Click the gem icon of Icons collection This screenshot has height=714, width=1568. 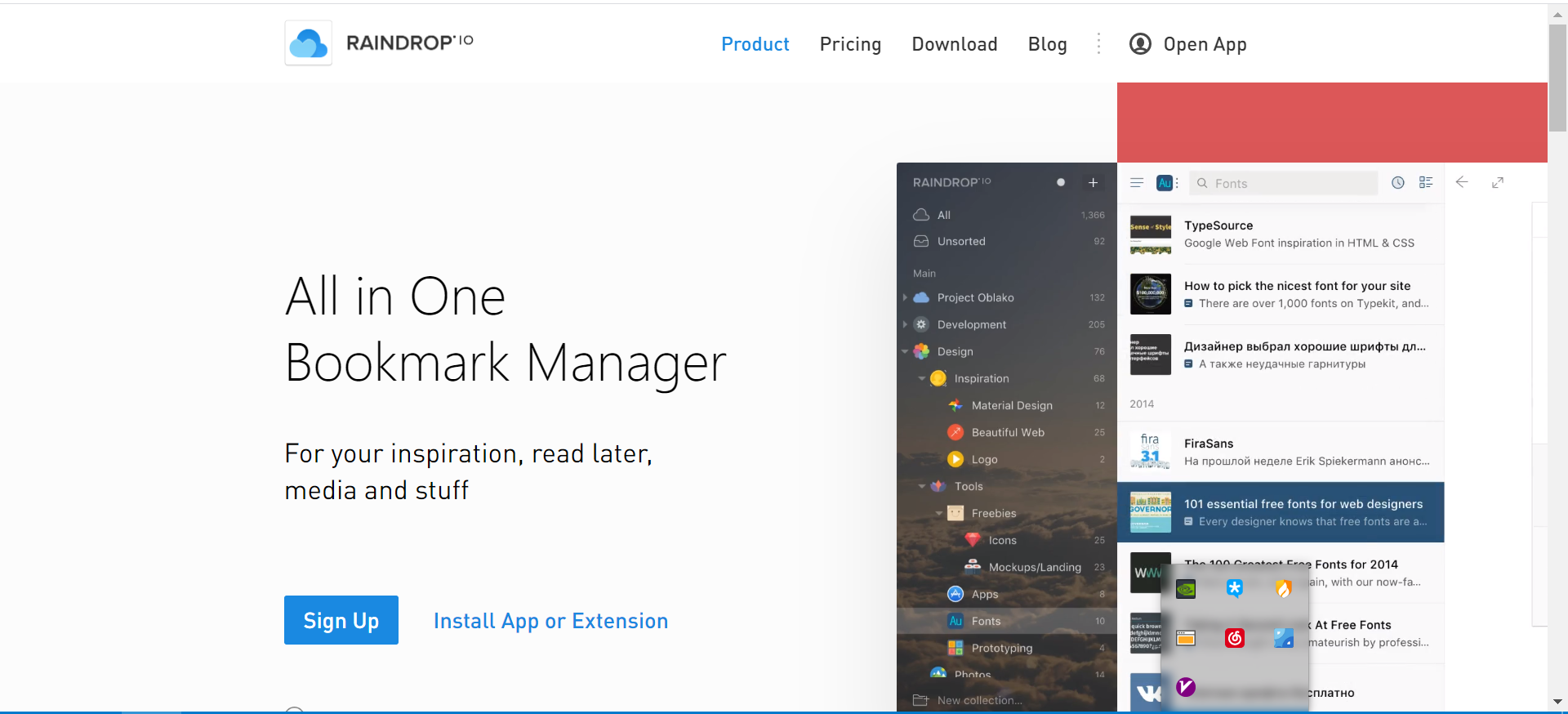[x=973, y=540]
